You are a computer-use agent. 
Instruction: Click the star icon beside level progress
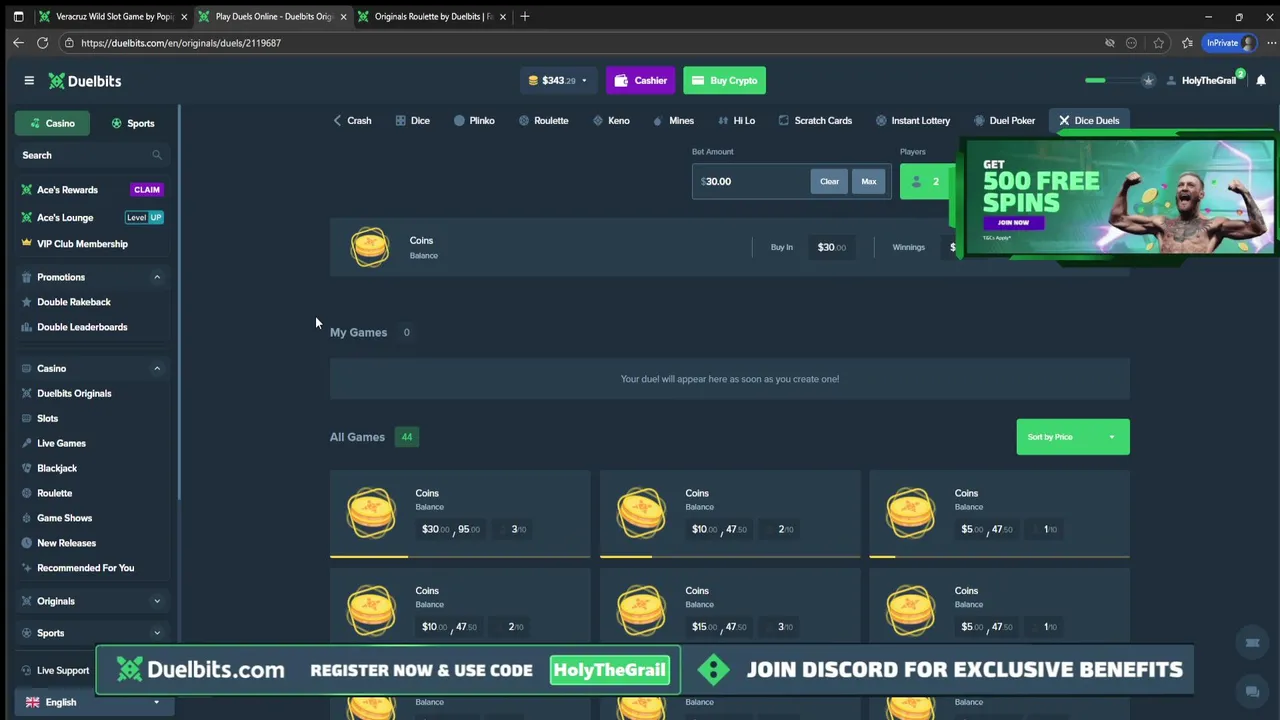[x=1148, y=80]
